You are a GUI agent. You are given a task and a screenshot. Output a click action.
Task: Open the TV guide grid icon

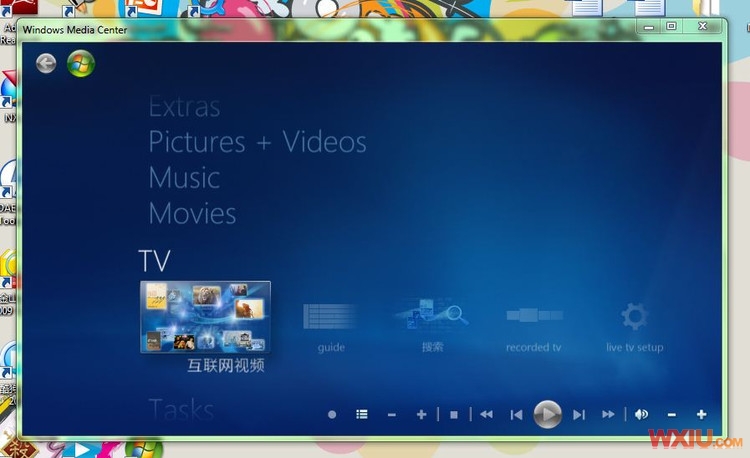click(331, 316)
